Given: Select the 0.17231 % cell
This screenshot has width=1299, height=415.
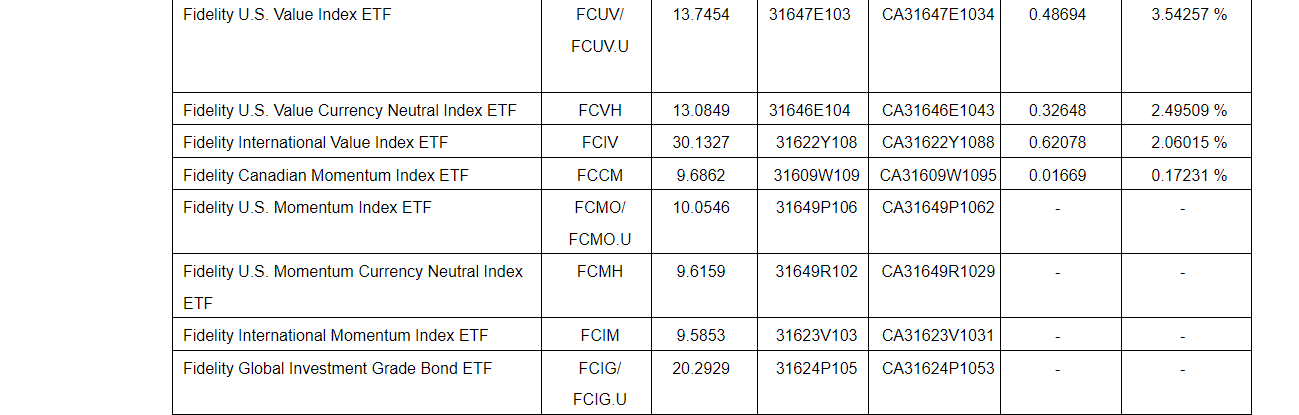Looking at the screenshot, I should point(1188,176).
